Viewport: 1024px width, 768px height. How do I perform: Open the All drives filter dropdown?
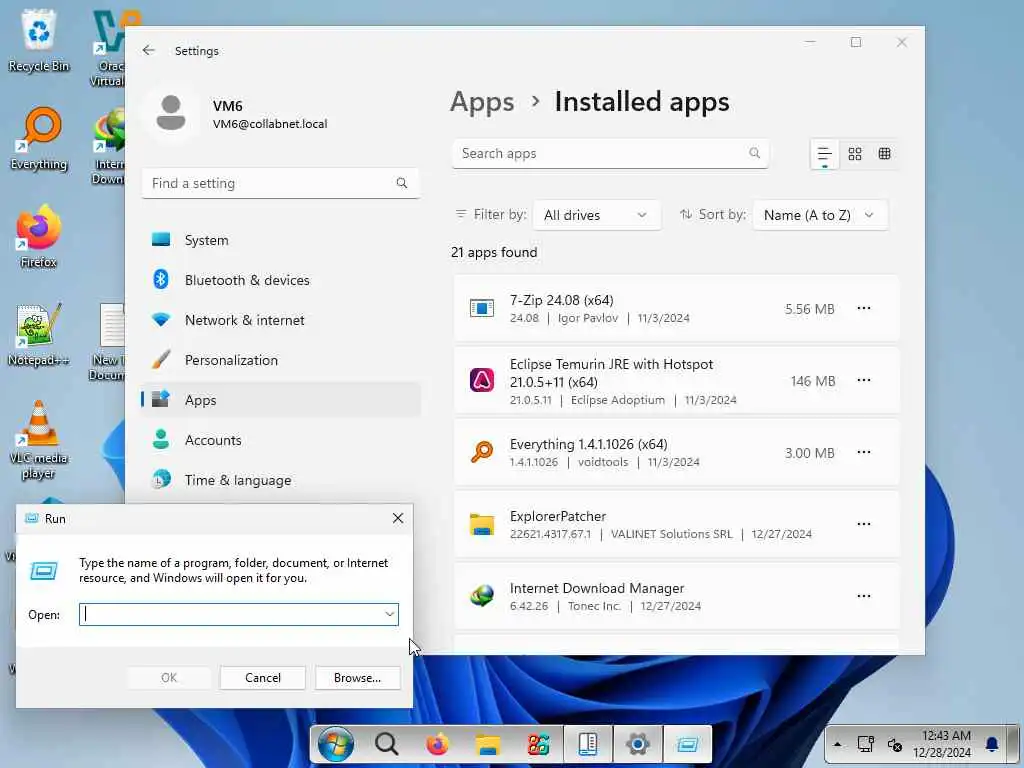click(596, 215)
